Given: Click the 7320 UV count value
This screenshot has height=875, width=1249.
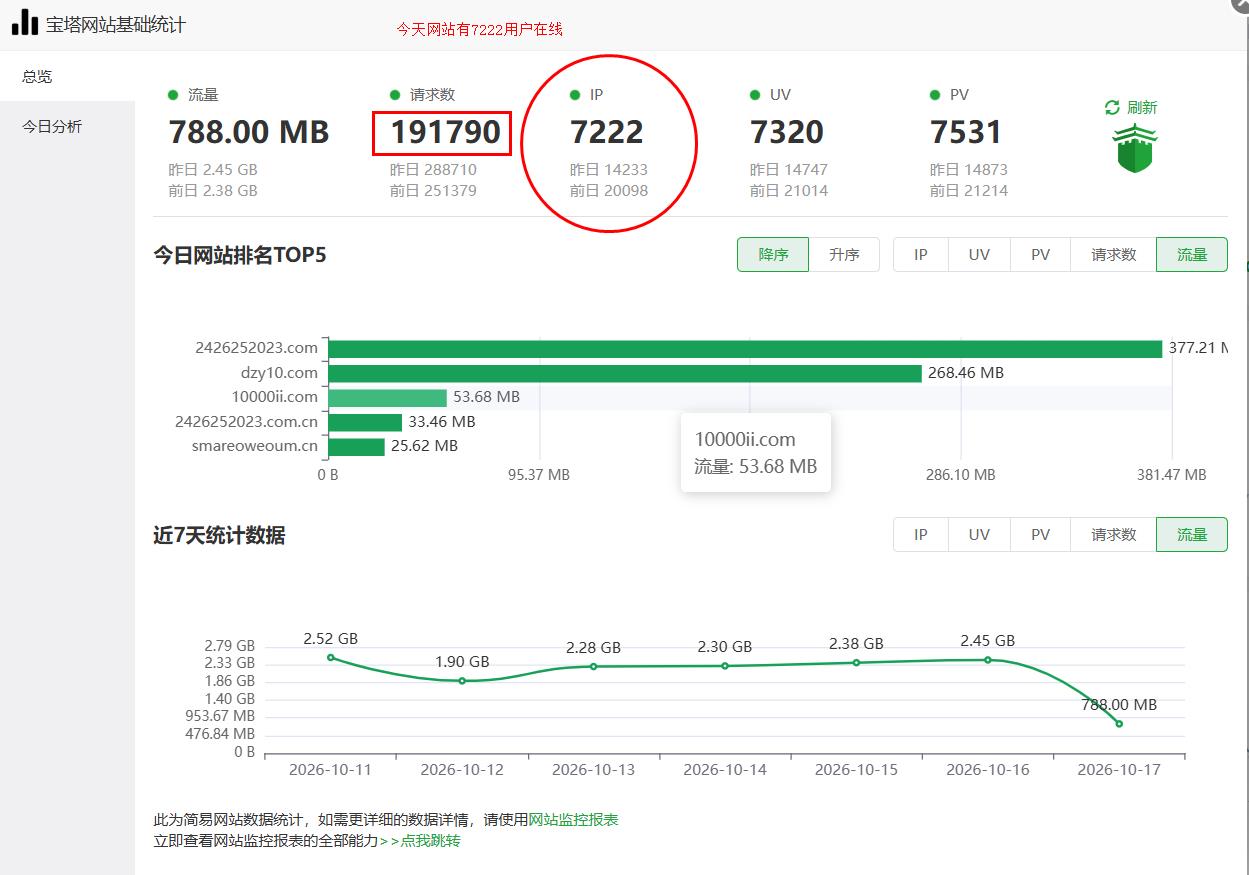Looking at the screenshot, I should tap(787, 132).
